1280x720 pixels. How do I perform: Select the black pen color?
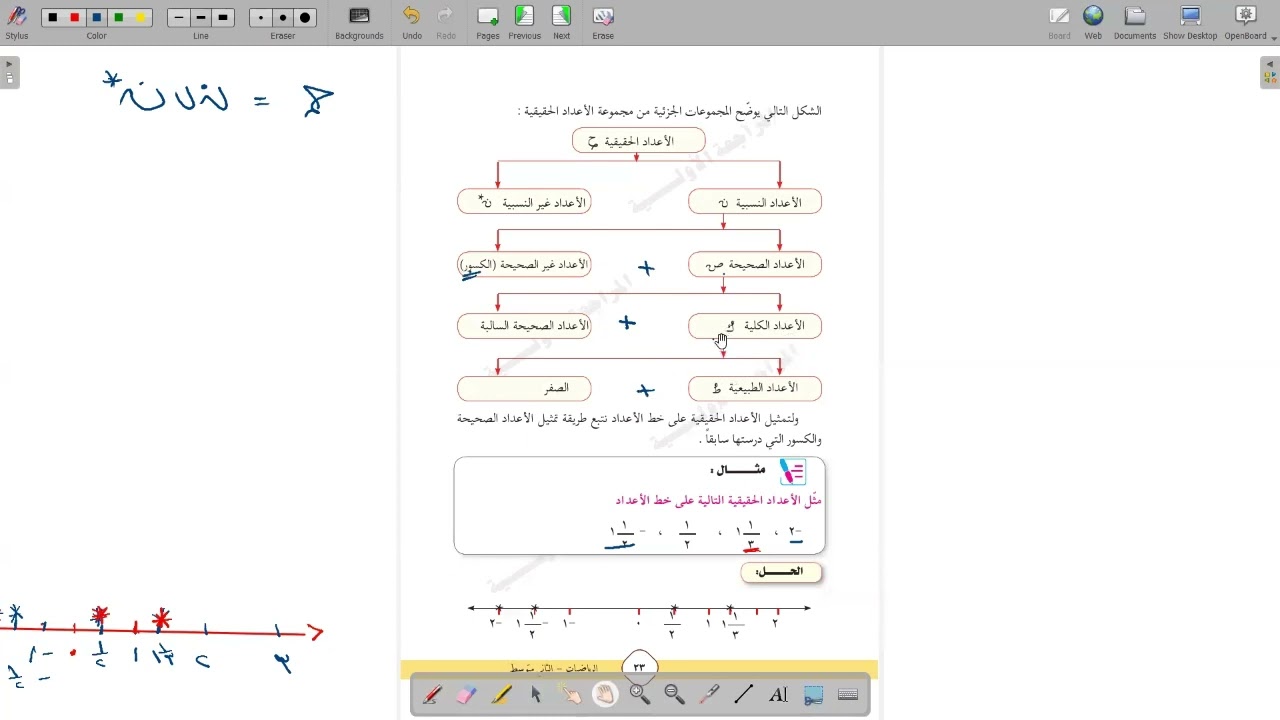point(53,17)
